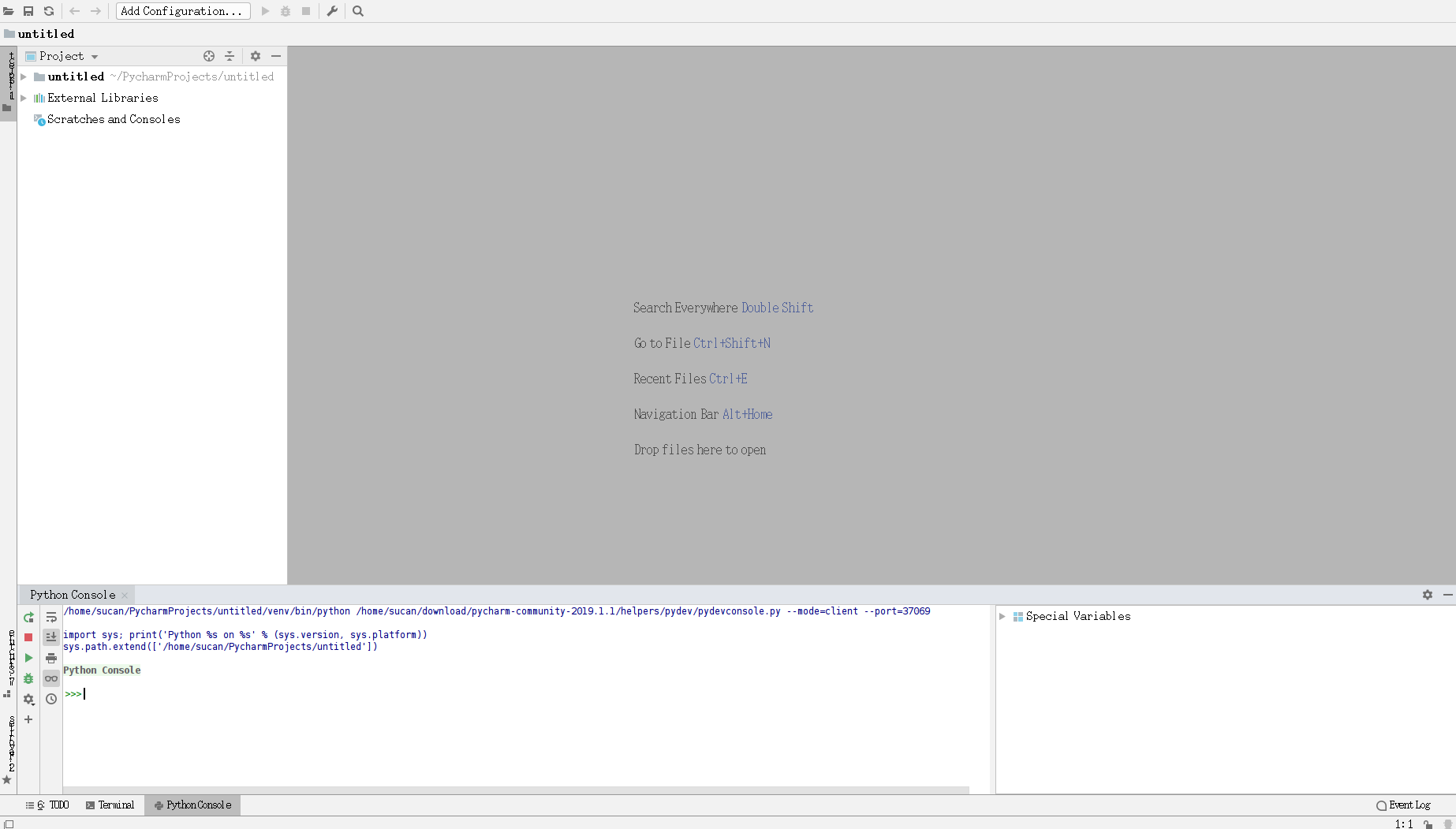Hide the console tool window with the minus icon

coord(1448,595)
